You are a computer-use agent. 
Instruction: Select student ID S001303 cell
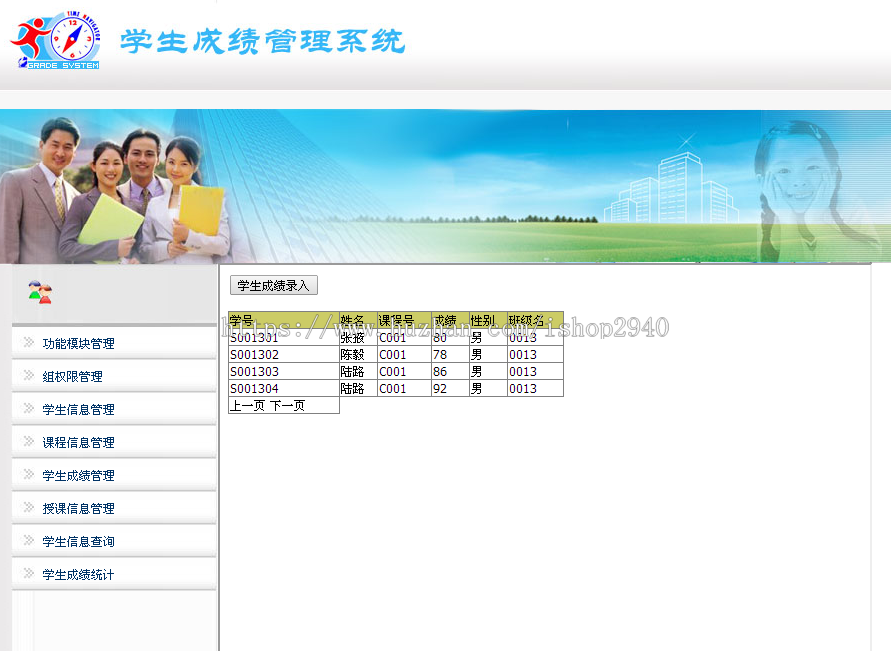[284, 372]
